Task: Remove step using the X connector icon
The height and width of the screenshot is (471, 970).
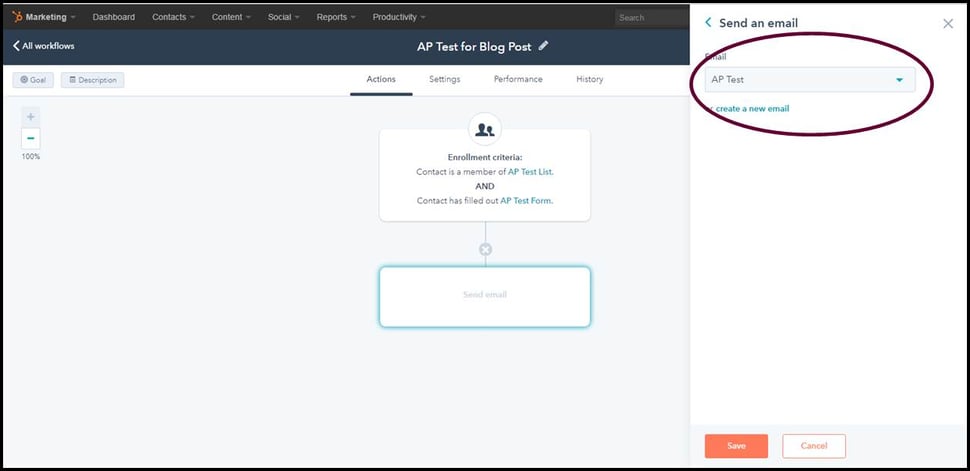Action: coord(485,249)
